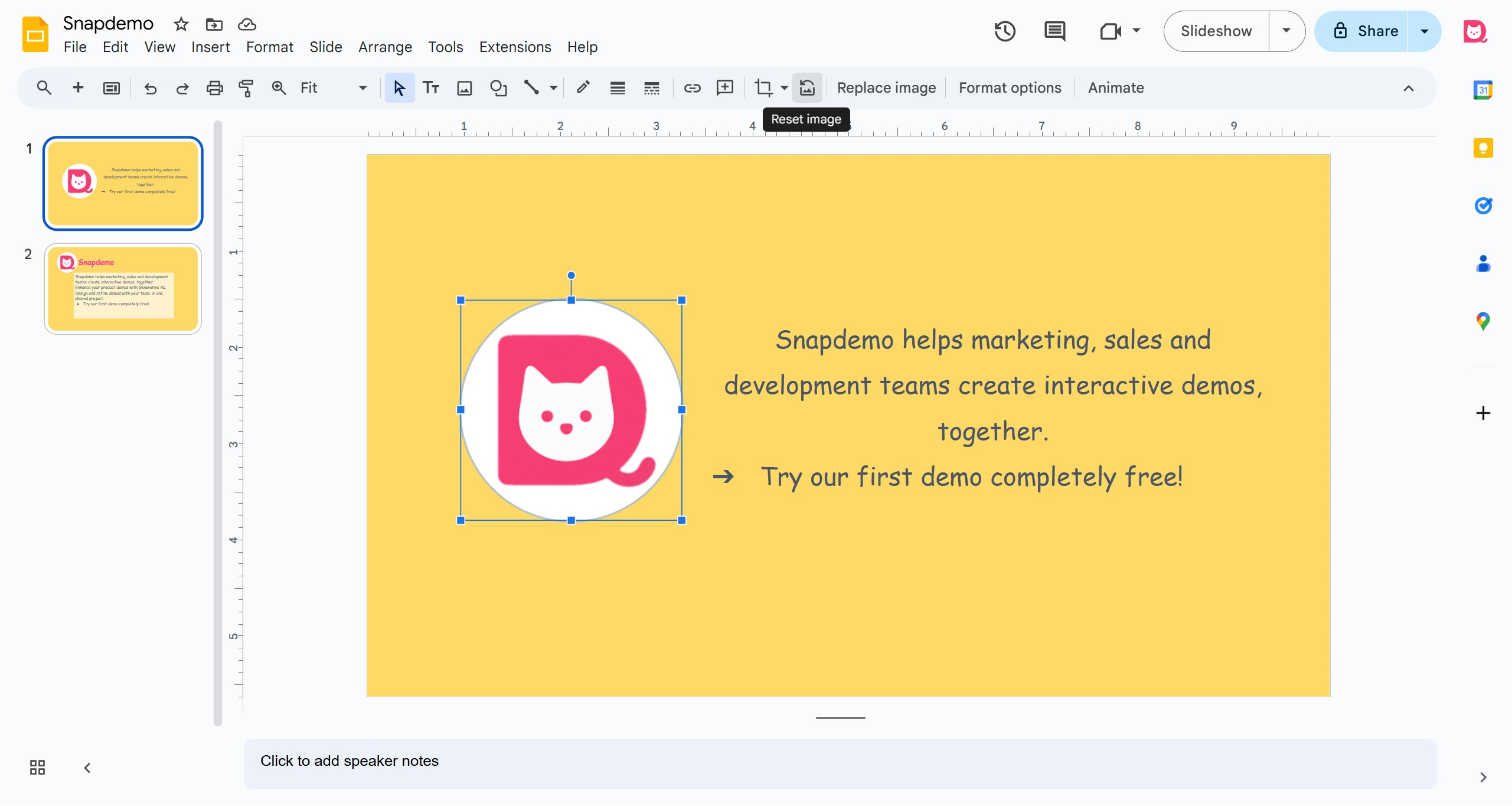Screen dimensions: 1512x806
Task: Open Slideshow options dropdown arrow
Action: pos(1286,31)
